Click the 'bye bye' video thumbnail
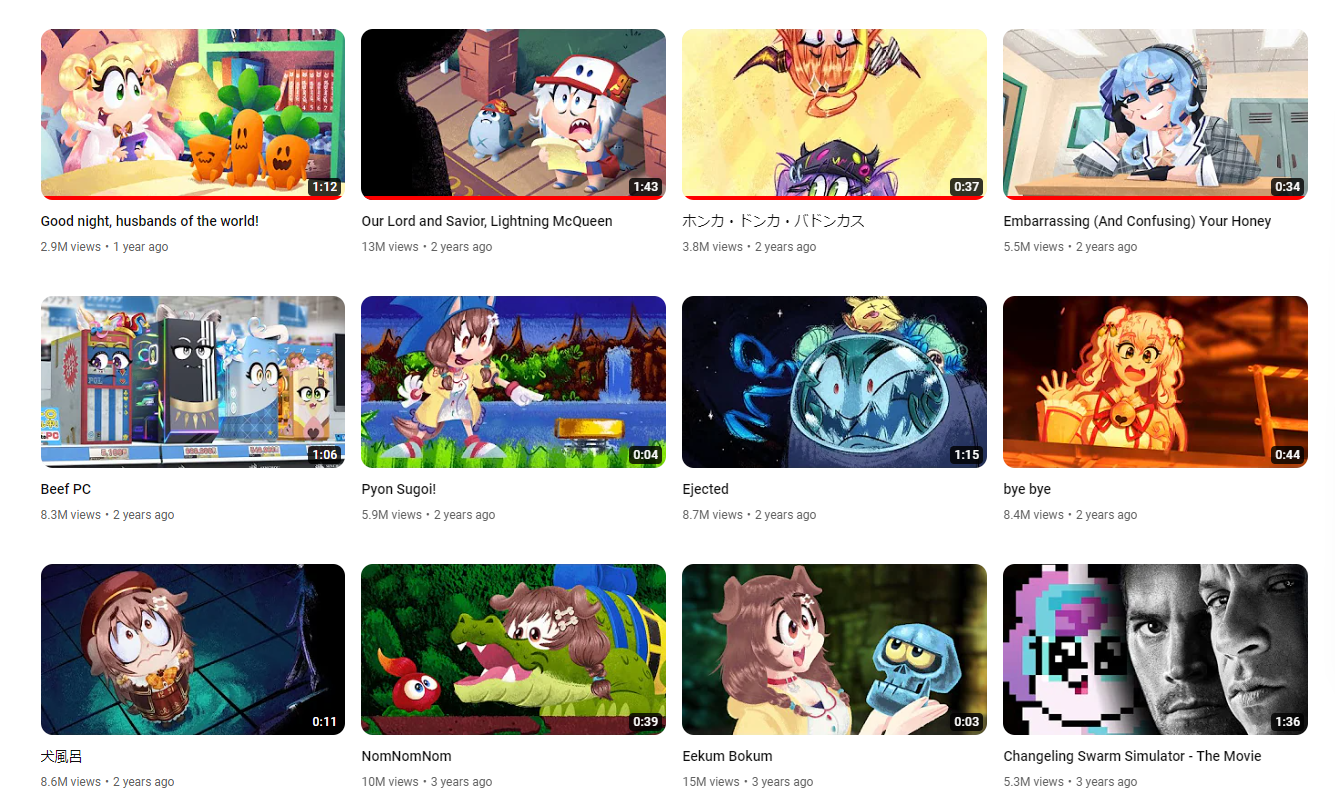This screenshot has width=1335, height=804. click(x=1155, y=382)
